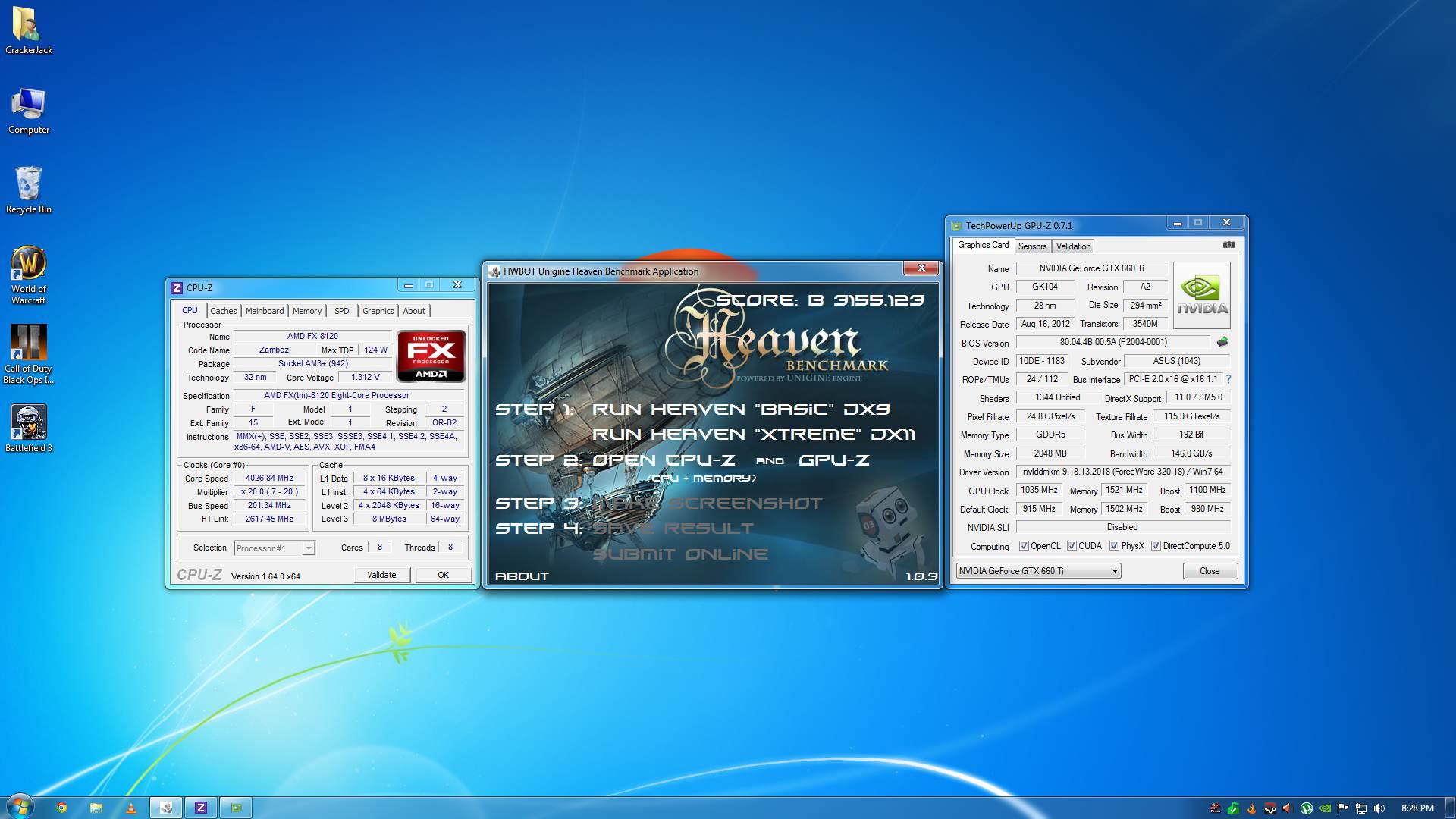Click Run Heaven "Basic" DX9
The height and width of the screenshot is (819, 1456).
[x=741, y=409]
